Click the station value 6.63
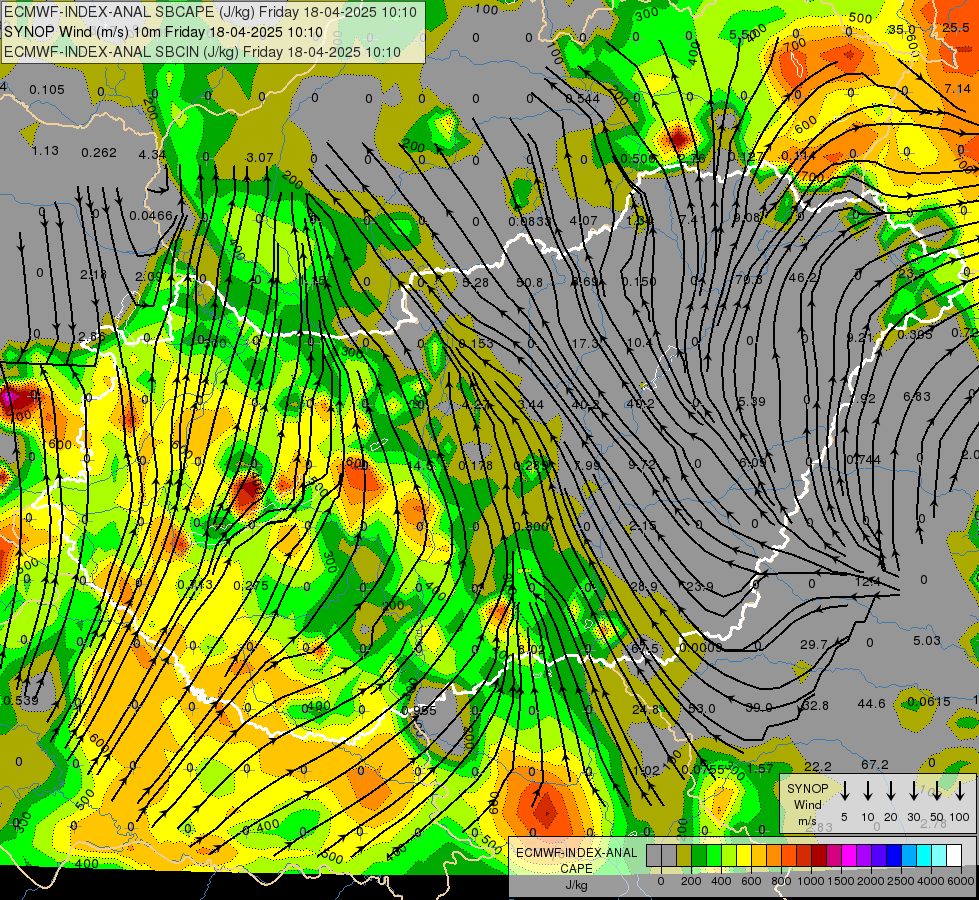The image size is (979, 900). [917, 397]
